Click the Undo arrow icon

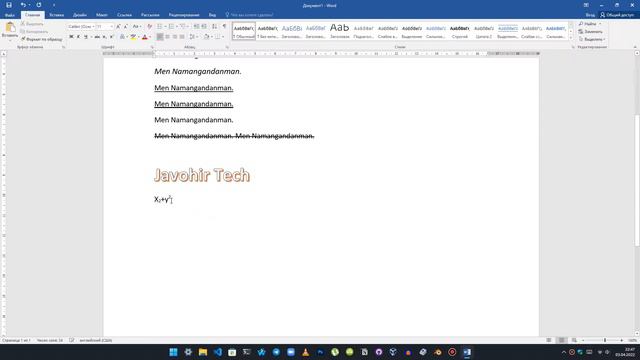(x=23, y=5)
